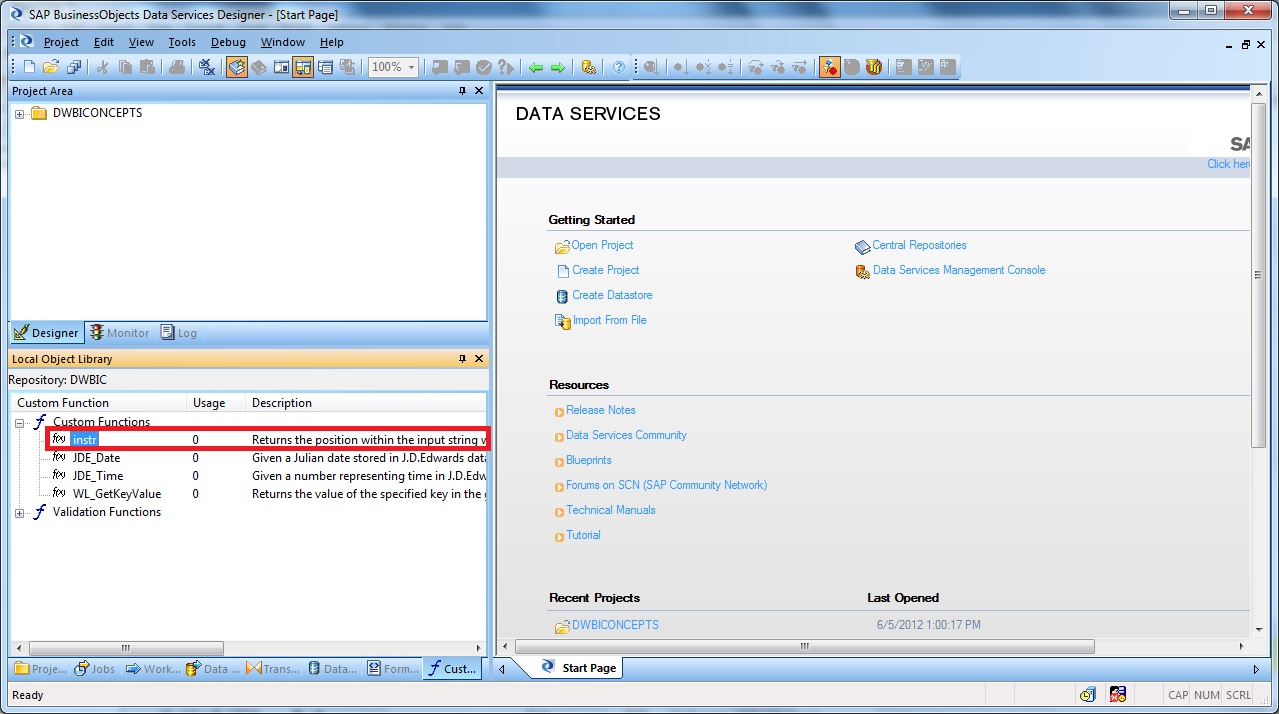This screenshot has height=714, width=1279.
Task: Click the Data Services Management Console link
Action: [x=959, y=270]
